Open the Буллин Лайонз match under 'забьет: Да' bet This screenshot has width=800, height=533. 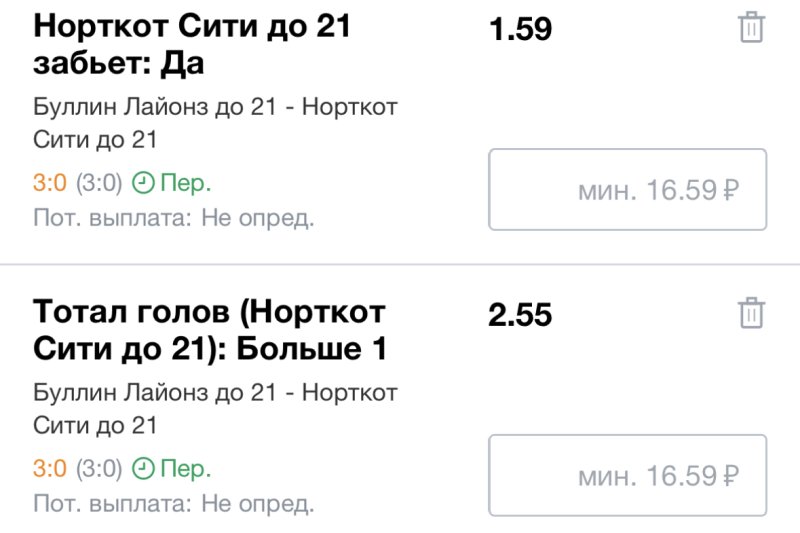point(215,123)
